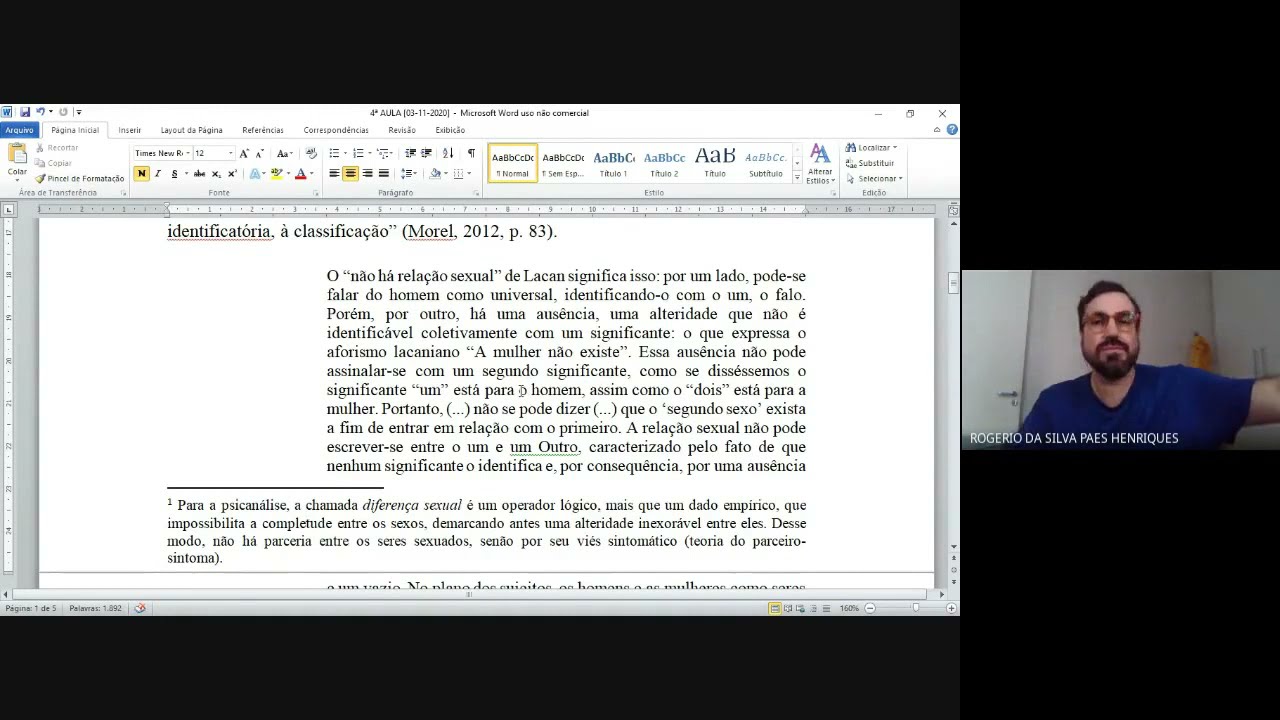Viewport: 1280px width, 720px height.
Task: Align text left
Action: [x=334, y=174]
